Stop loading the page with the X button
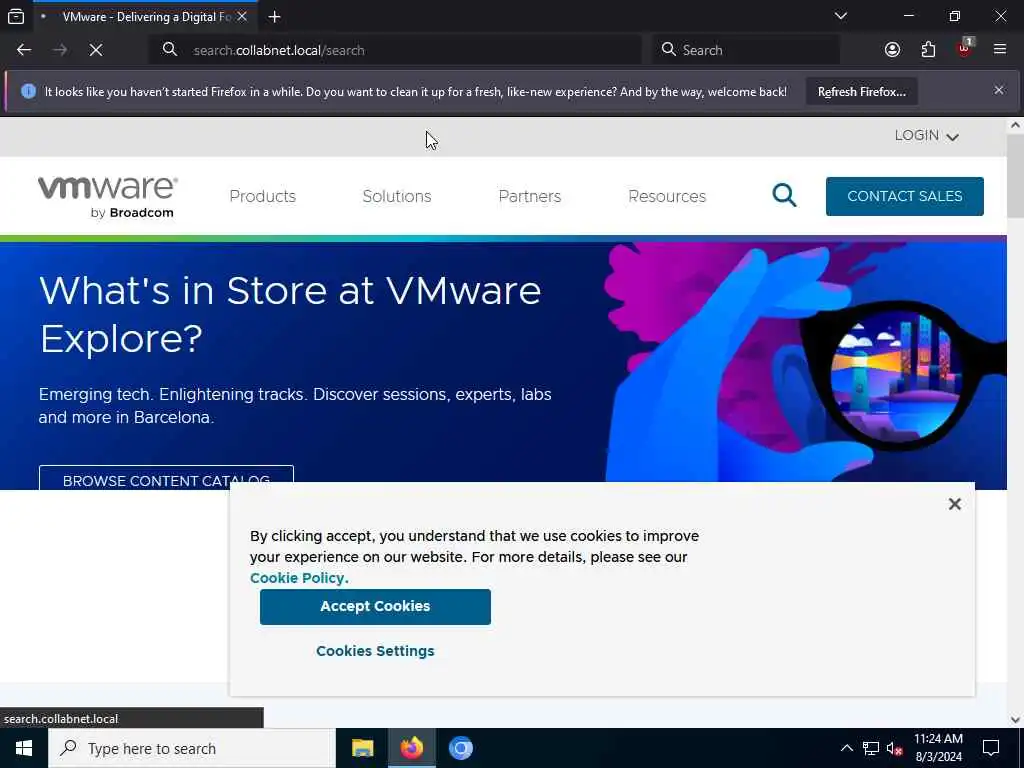 [x=95, y=50]
